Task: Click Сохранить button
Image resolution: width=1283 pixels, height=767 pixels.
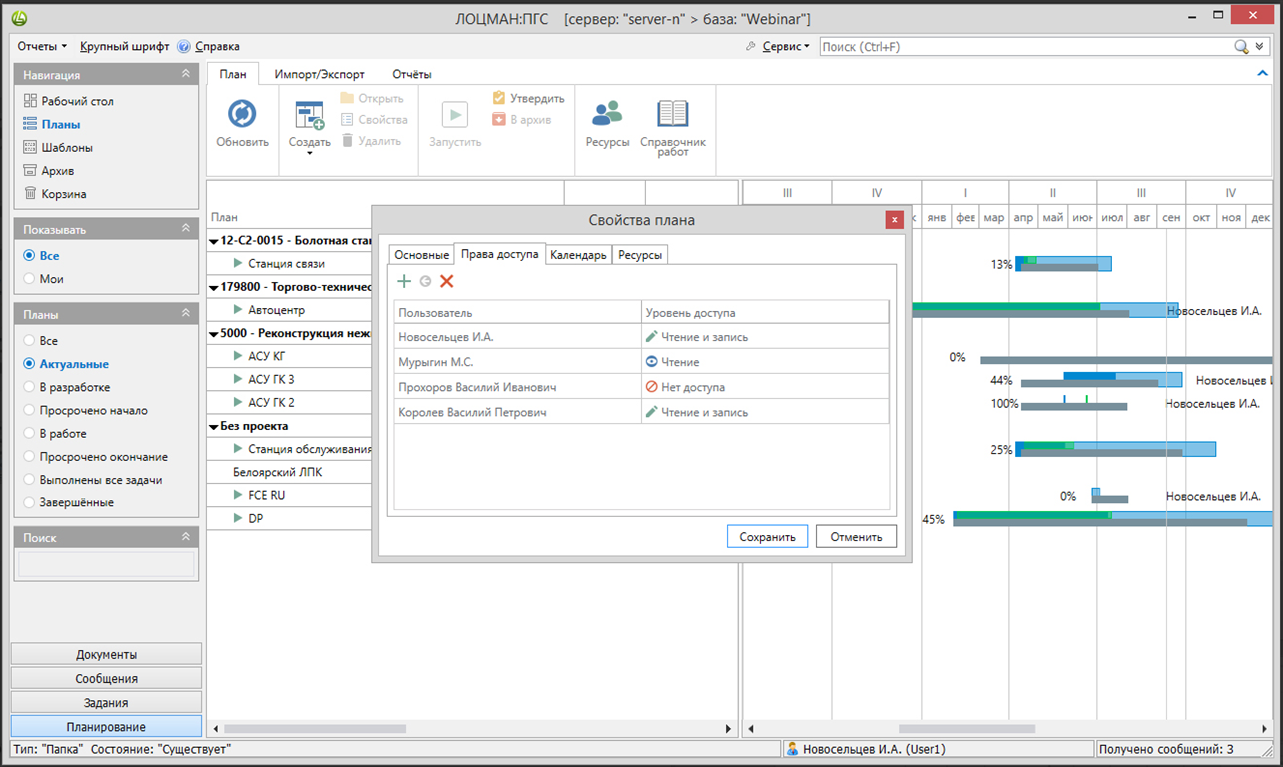Action: click(767, 537)
